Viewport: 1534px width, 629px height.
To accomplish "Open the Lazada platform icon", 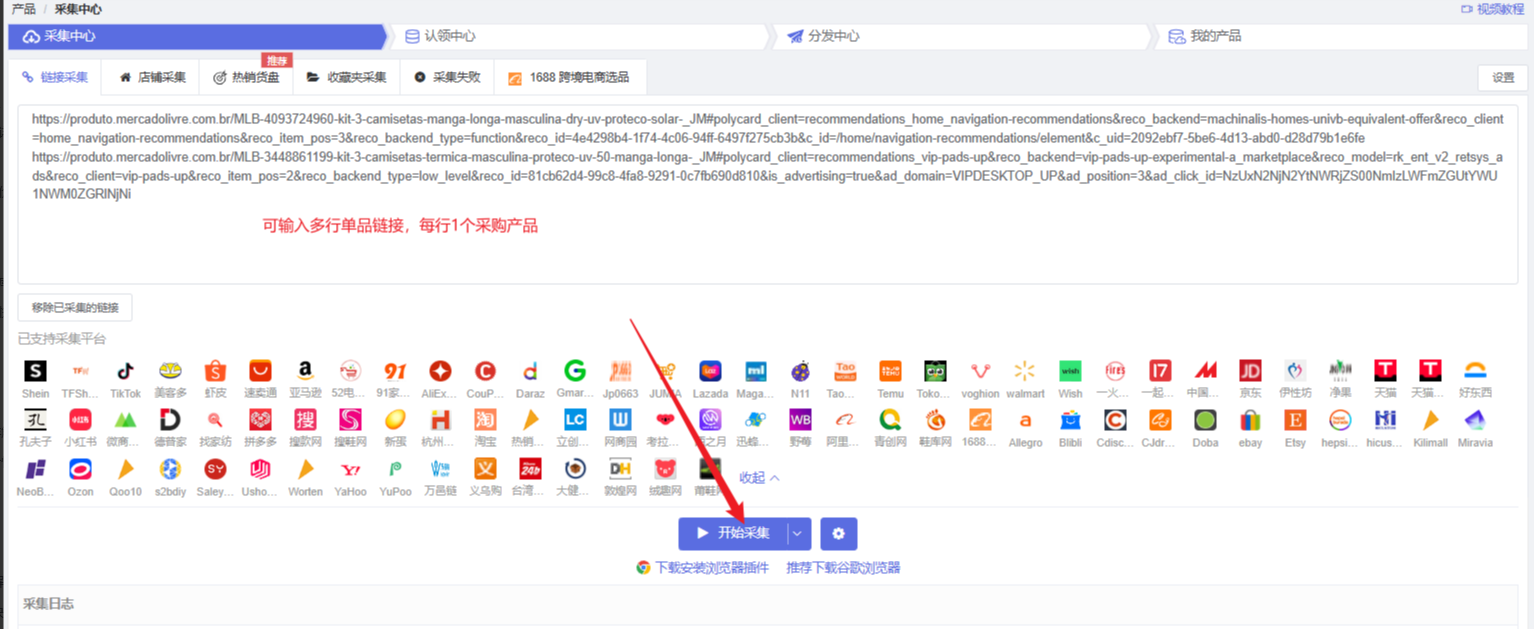I will pyautogui.click(x=710, y=371).
